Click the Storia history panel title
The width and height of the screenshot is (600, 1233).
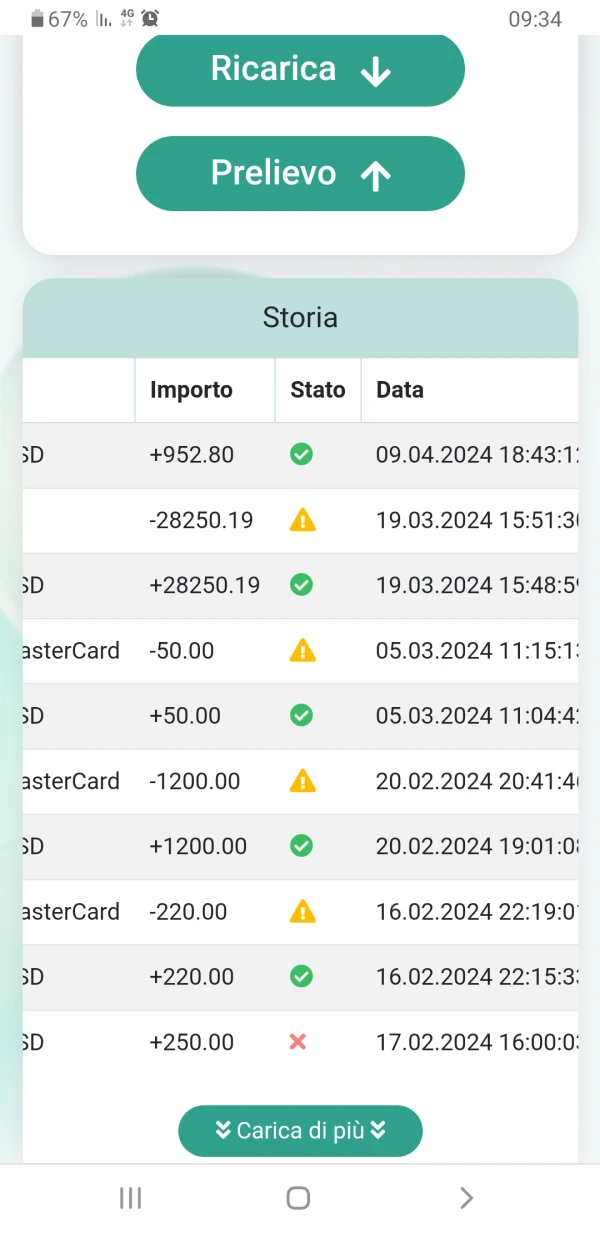click(x=300, y=318)
